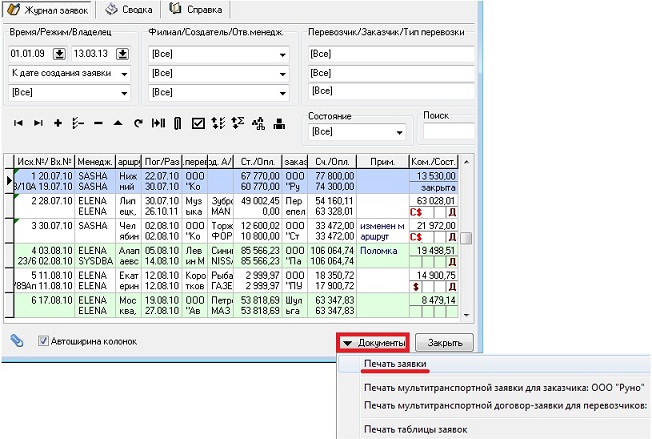
Task: Click the Тип перевозки [Все] third field
Action: point(391,91)
